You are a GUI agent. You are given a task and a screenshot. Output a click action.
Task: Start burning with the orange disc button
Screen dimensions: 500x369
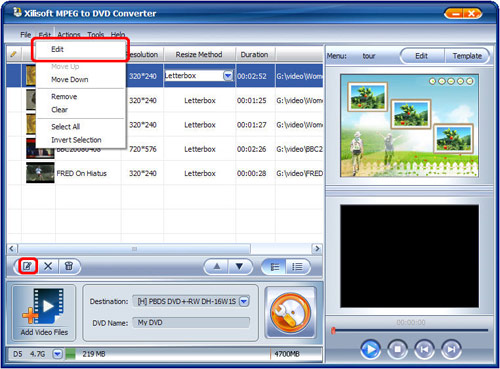[x=291, y=313]
